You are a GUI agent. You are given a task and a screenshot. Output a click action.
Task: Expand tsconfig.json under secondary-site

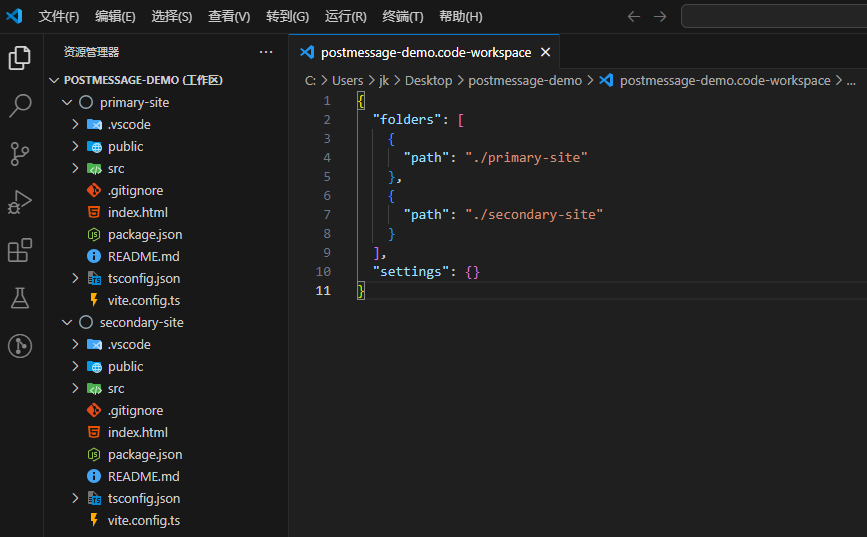pos(75,498)
